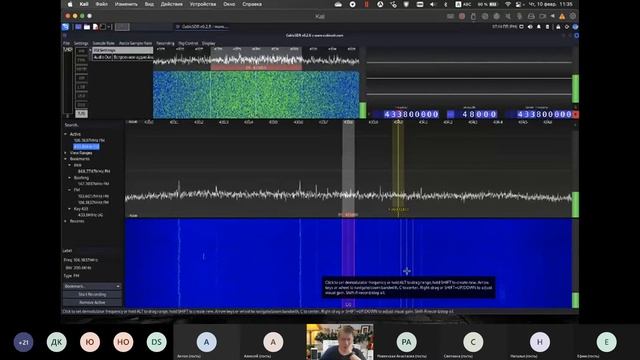Click the Kali panel volume icon
The height and width of the screenshot is (360, 640).
coord(530,27)
